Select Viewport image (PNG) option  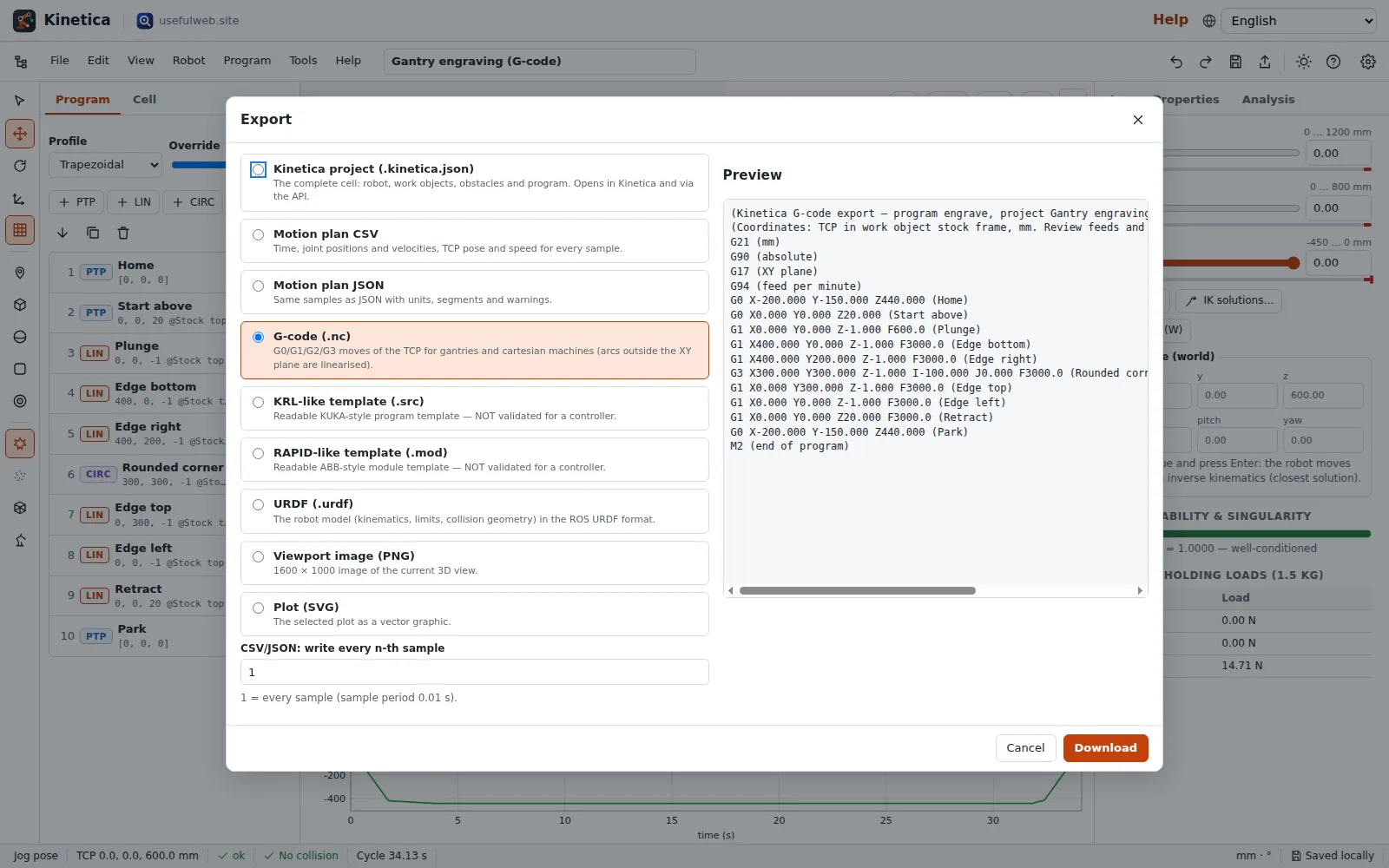(474, 562)
